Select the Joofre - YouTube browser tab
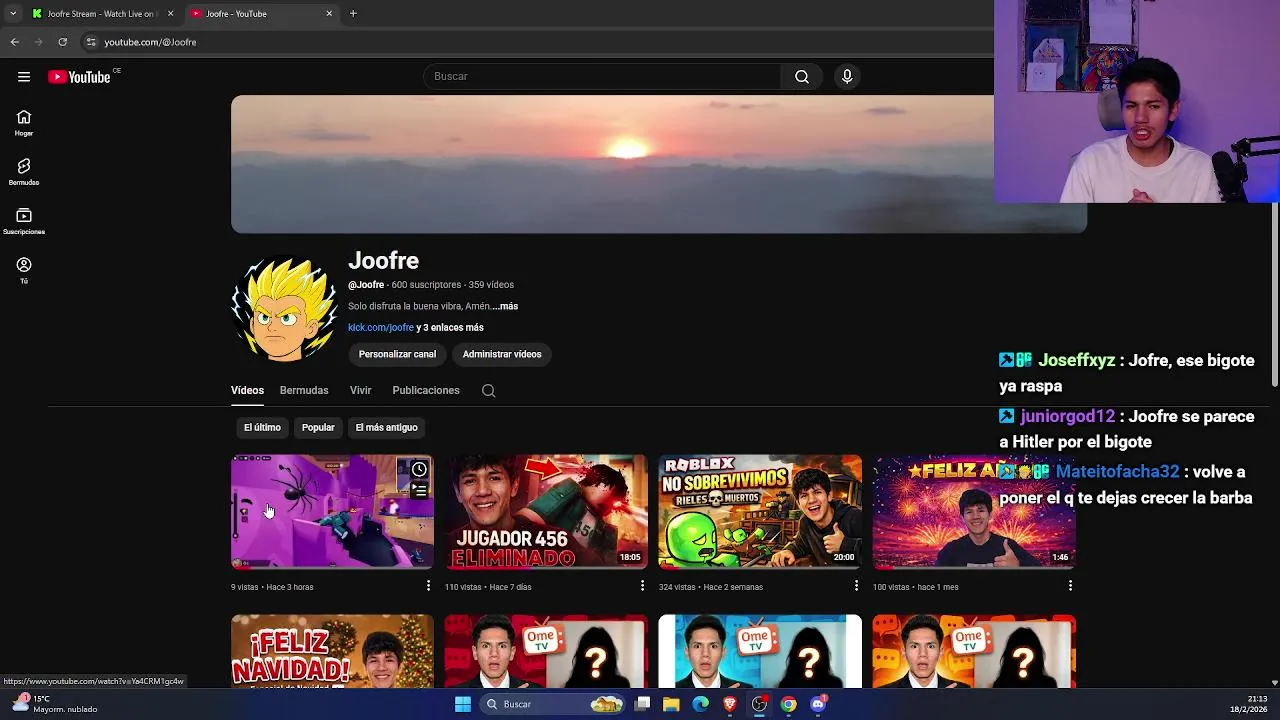The height and width of the screenshot is (720, 1280). point(262,14)
